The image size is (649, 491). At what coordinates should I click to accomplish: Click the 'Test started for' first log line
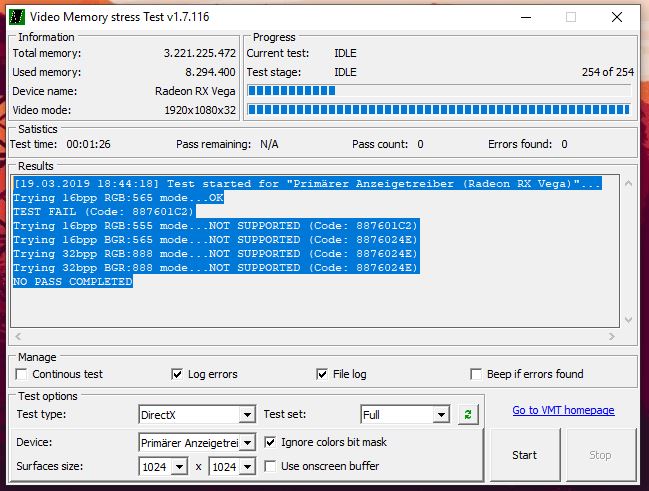click(x=307, y=183)
